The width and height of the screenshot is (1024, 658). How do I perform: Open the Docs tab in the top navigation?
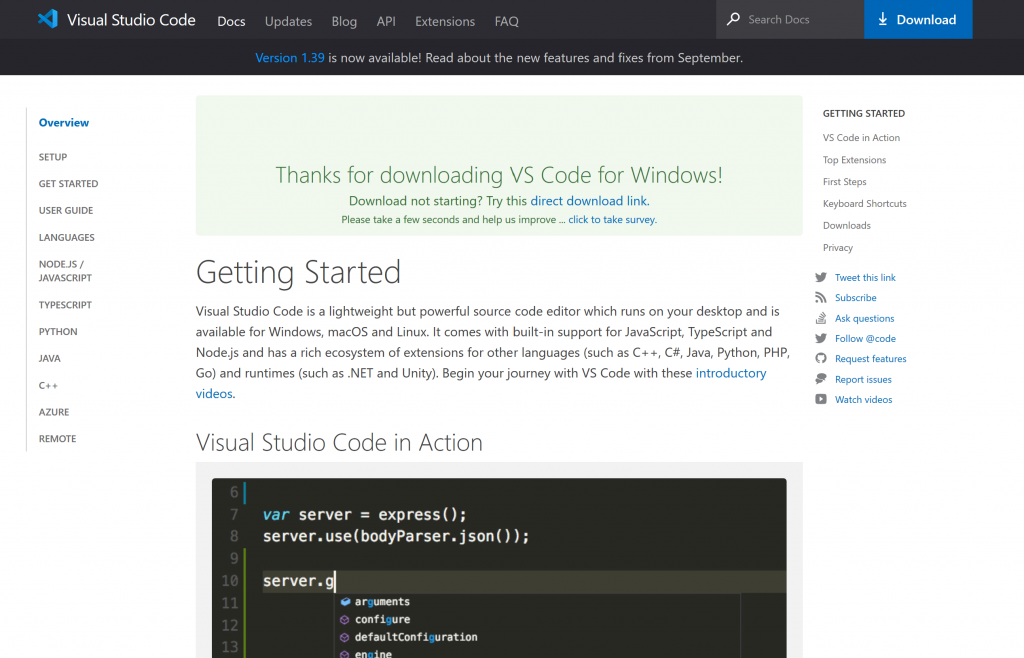[231, 22]
